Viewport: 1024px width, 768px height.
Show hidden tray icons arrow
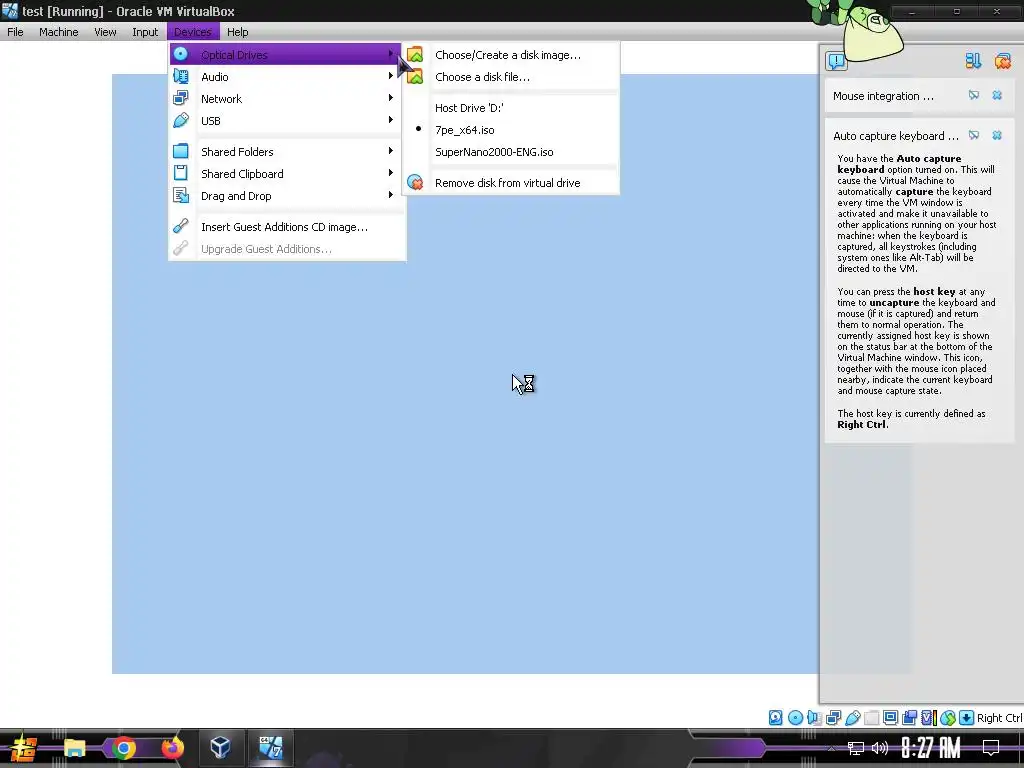pyautogui.click(x=831, y=748)
